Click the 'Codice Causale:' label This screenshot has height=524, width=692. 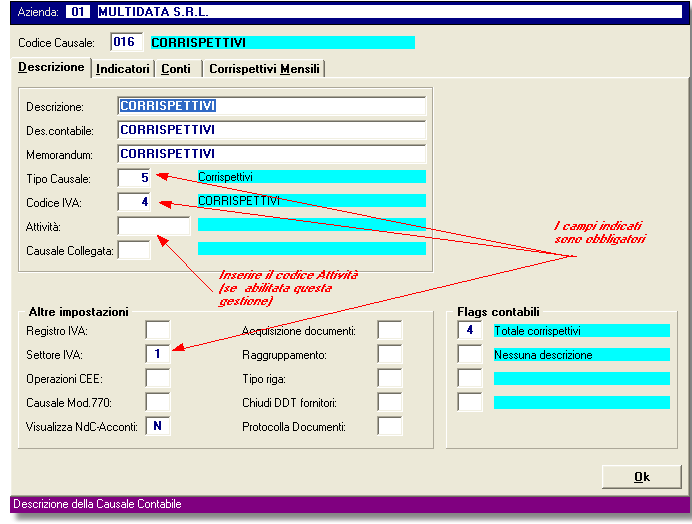pyautogui.click(x=56, y=43)
